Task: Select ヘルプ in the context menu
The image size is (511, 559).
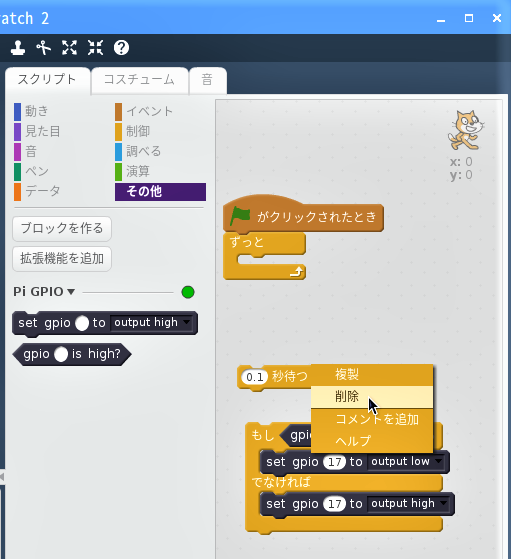Action: click(372, 441)
